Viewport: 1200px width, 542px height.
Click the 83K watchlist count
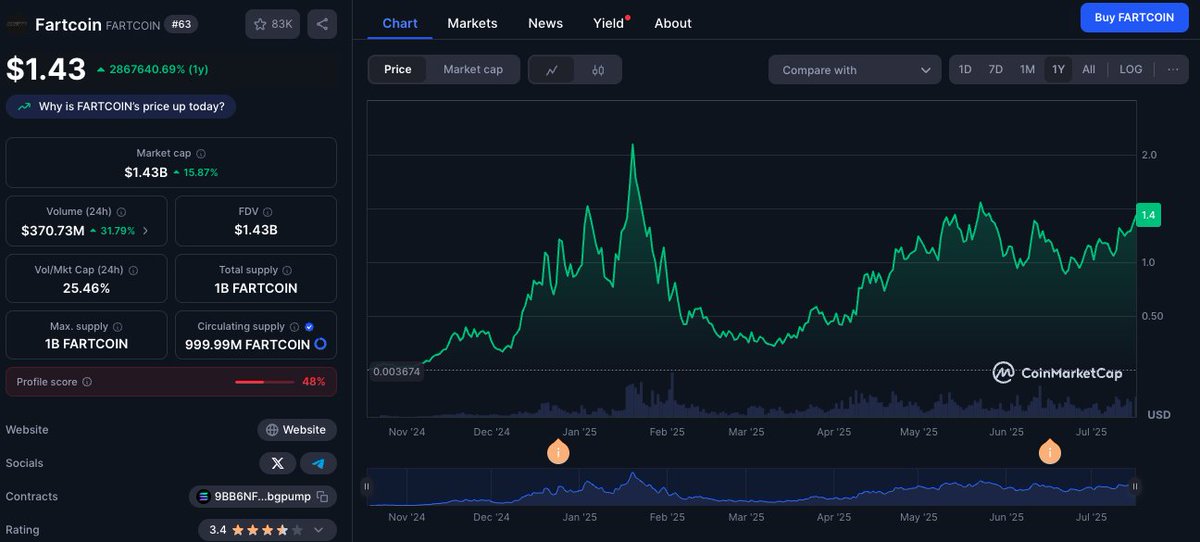point(282,24)
